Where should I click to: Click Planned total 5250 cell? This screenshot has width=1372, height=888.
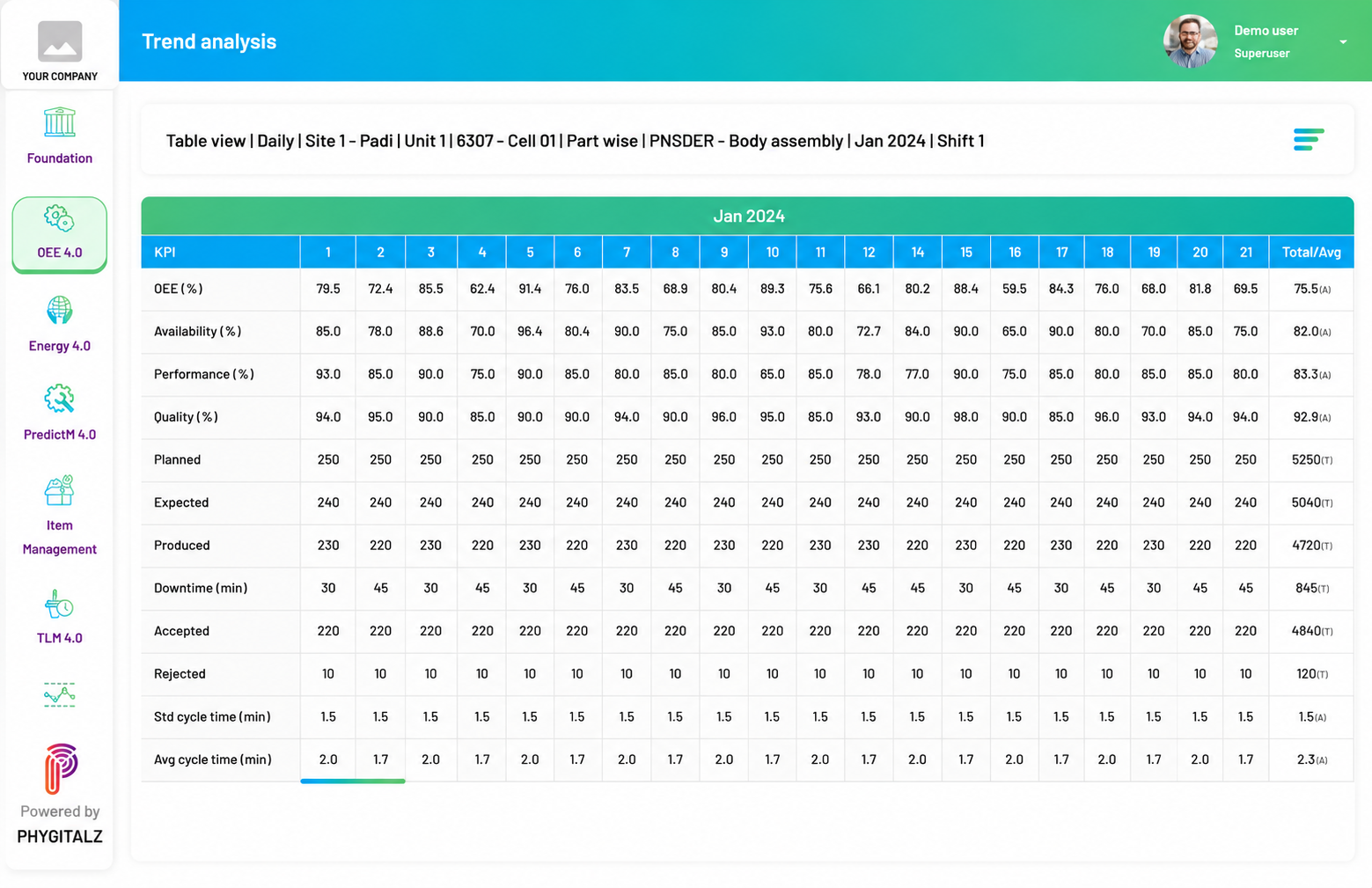(1311, 460)
